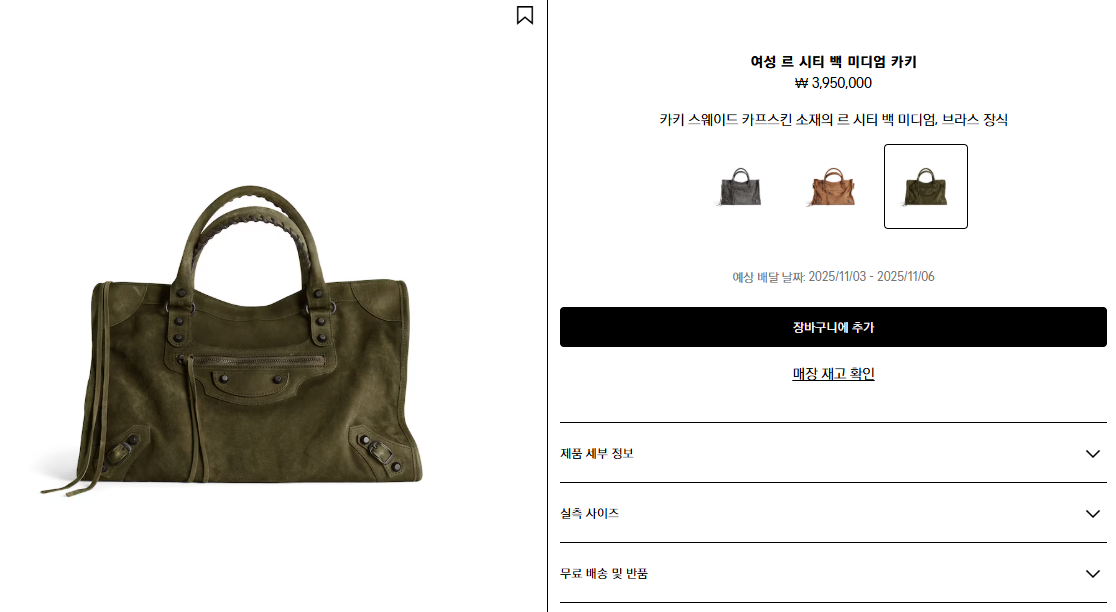
Task: Save the item with the bookmark icon
Action: [x=525, y=15]
